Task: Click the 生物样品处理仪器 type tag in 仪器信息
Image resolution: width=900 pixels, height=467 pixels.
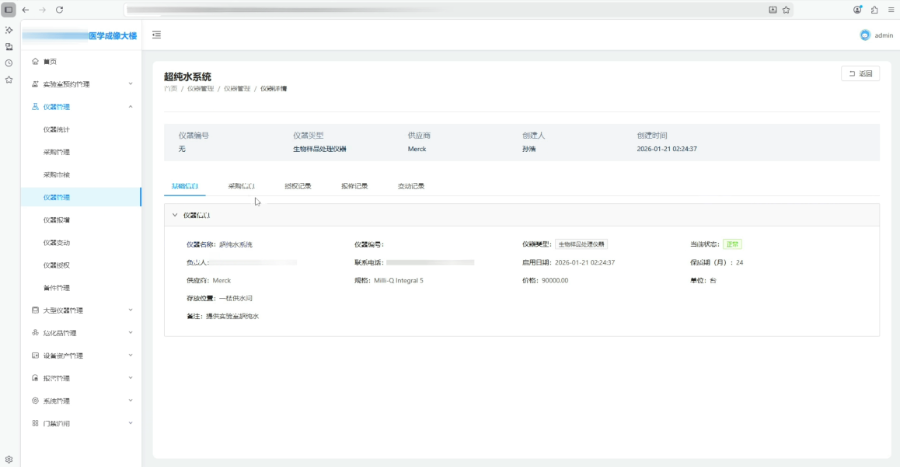Action: pyautogui.click(x=581, y=244)
